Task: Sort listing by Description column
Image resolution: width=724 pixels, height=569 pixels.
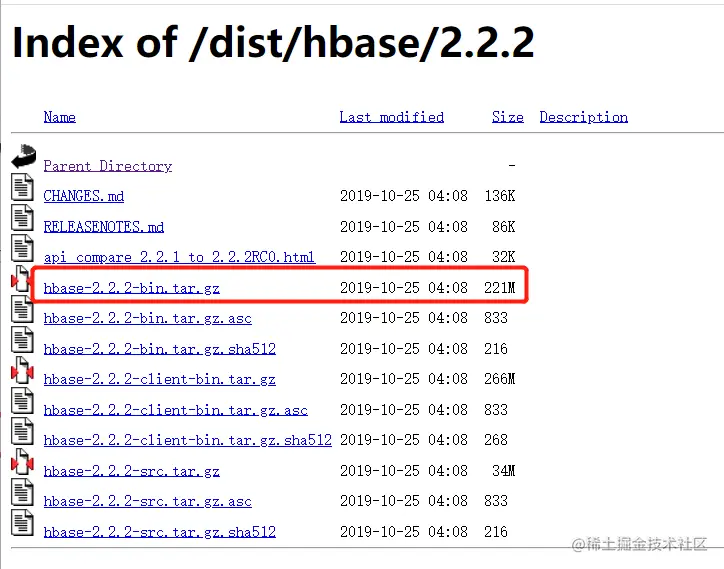Action: [x=584, y=117]
